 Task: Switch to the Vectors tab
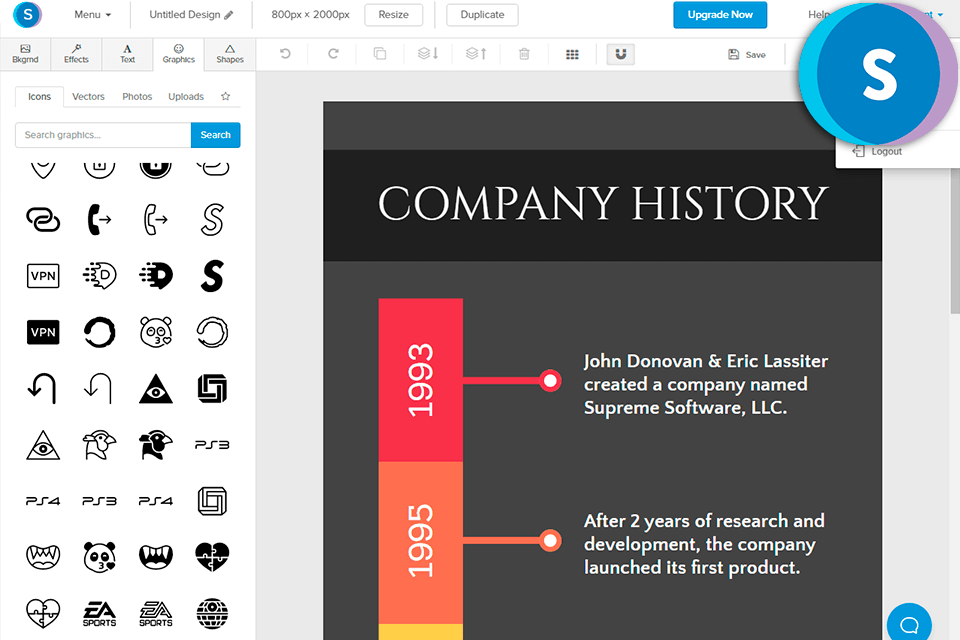pos(88,97)
